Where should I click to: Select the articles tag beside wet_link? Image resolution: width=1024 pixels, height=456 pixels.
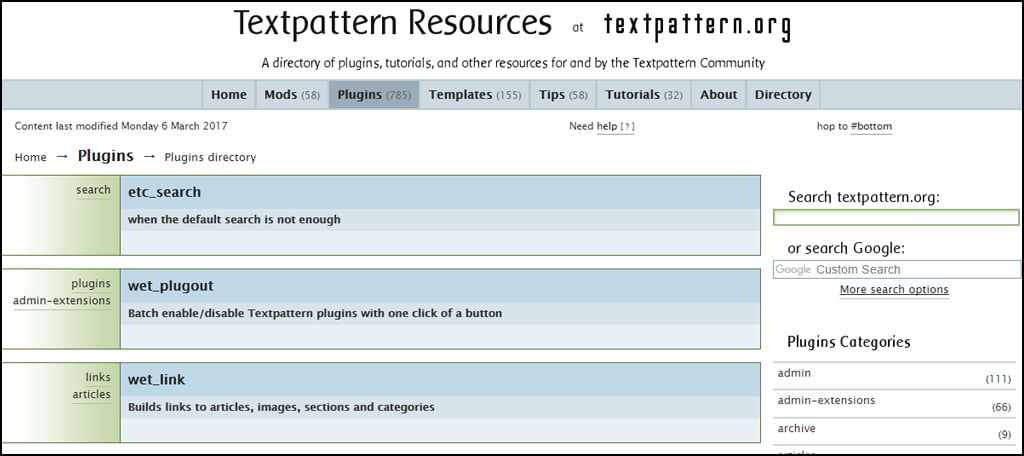pyautogui.click(x=91, y=394)
